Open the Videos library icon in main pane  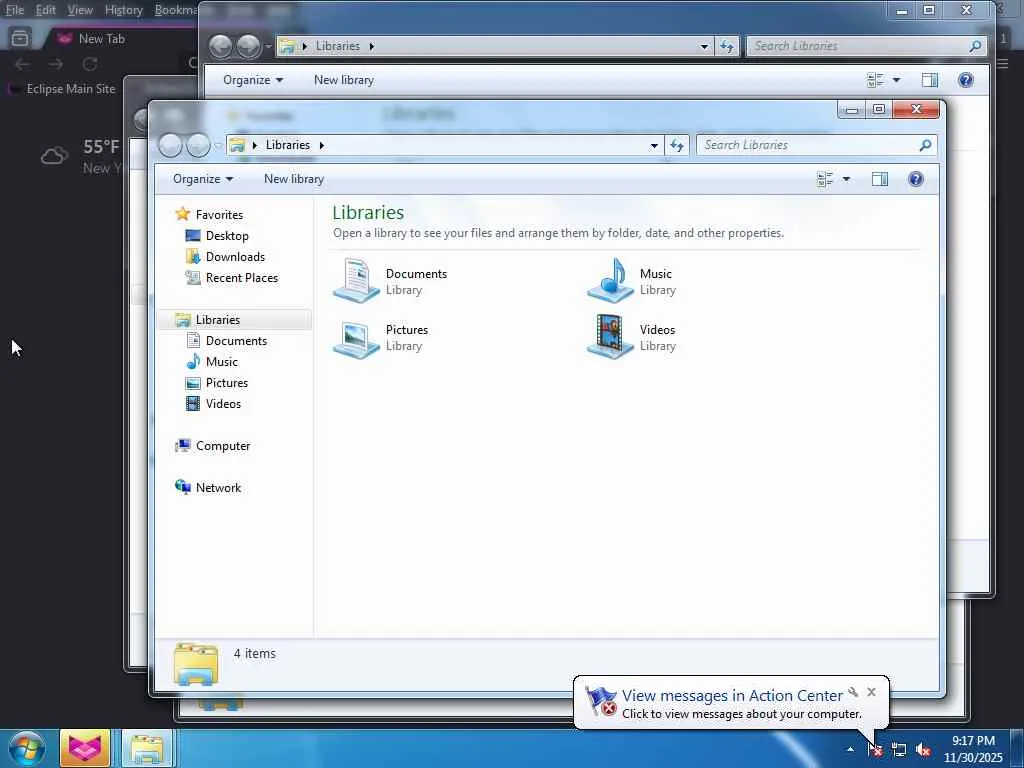(610, 337)
